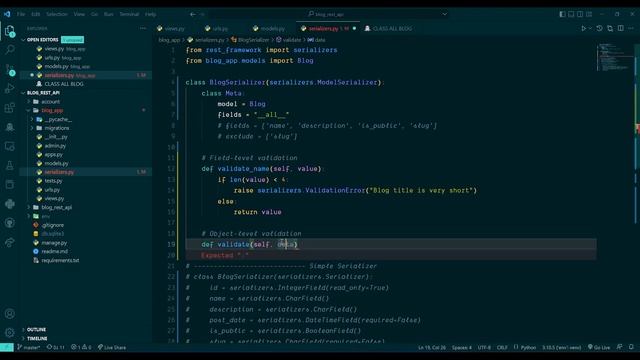
Task: Collapse the blog_app folder
Action: [x=52, y=110]
